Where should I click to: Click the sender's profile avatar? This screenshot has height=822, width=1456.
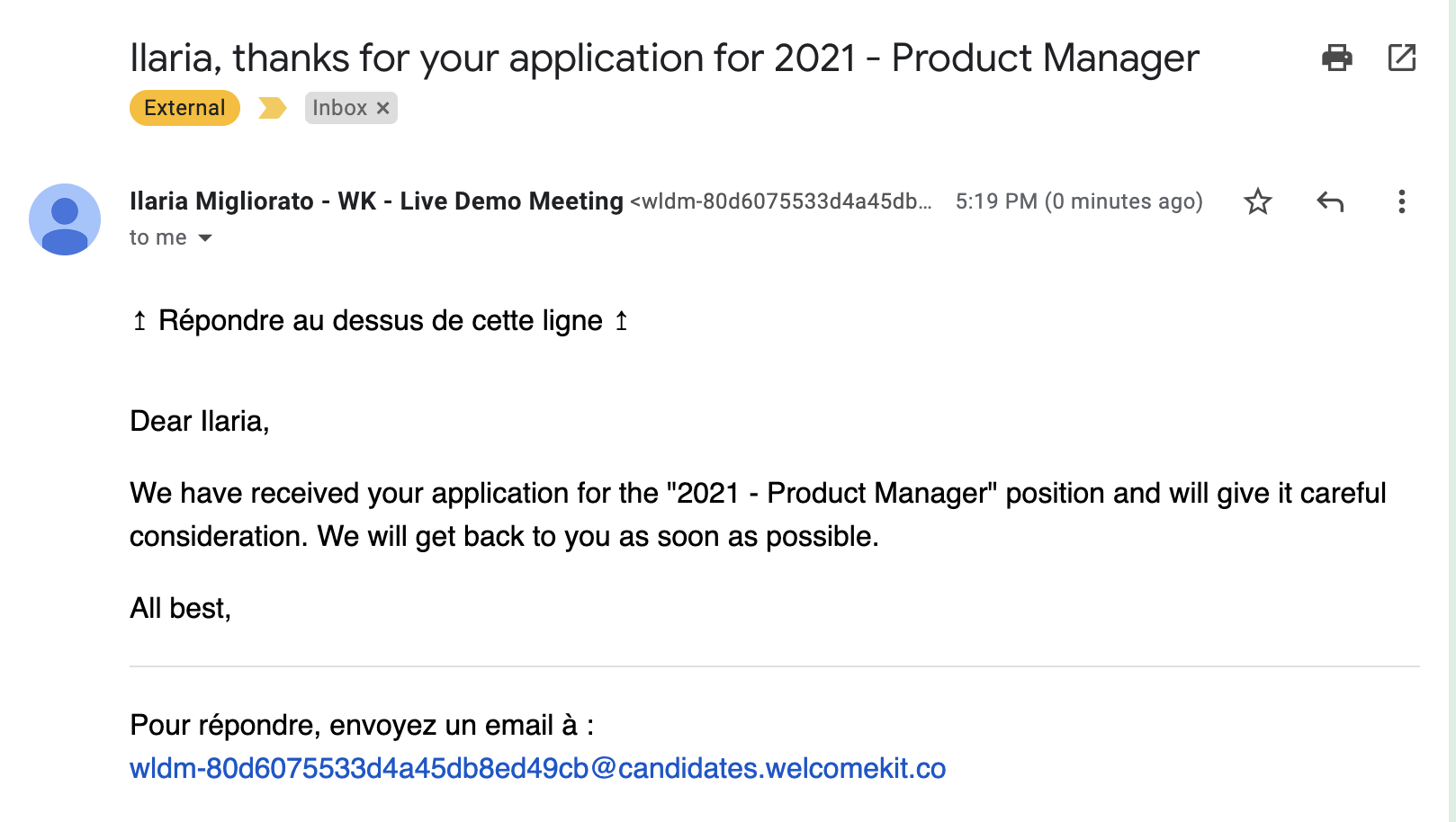click(65, 219)
